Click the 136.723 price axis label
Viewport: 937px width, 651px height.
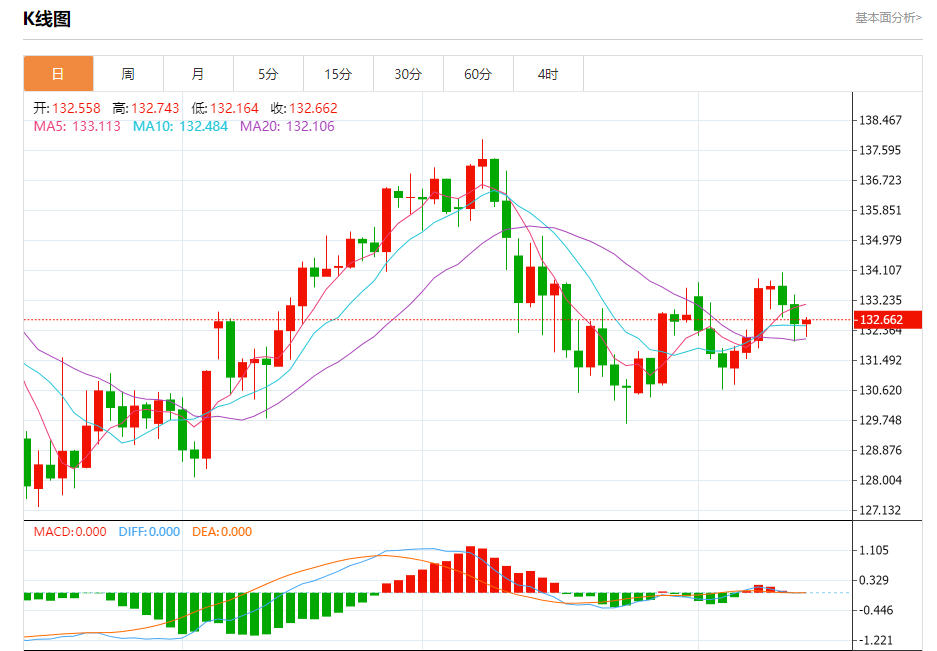tap(880, 180)
